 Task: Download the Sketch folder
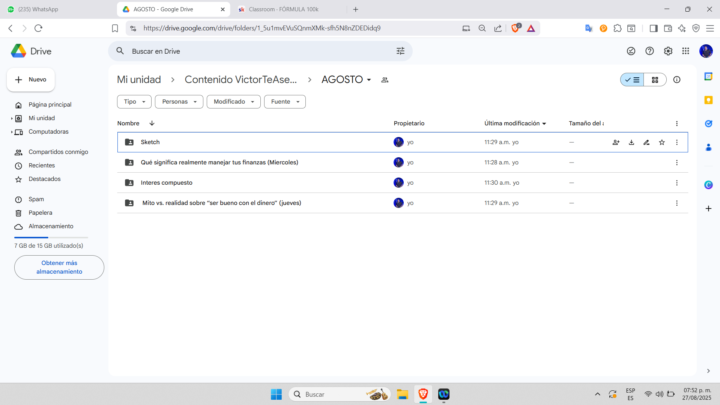click(631, 142)
